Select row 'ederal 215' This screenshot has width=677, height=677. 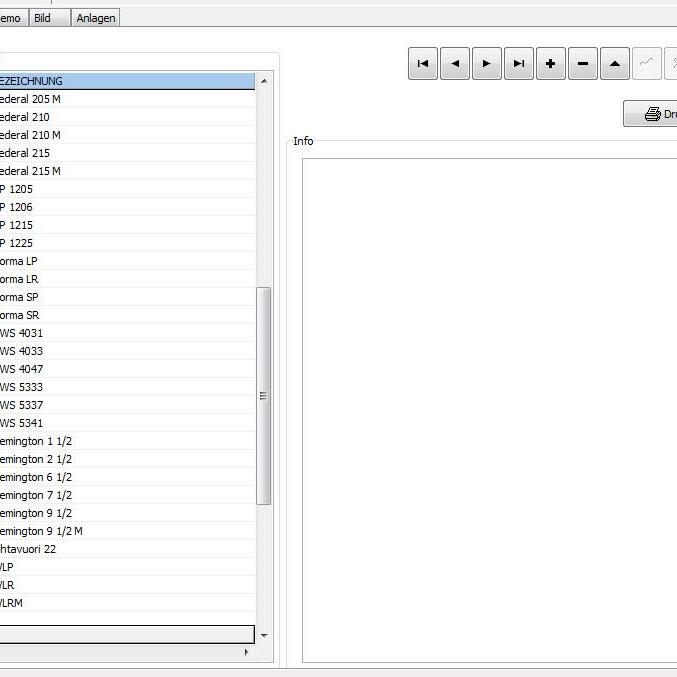point(127,153)
